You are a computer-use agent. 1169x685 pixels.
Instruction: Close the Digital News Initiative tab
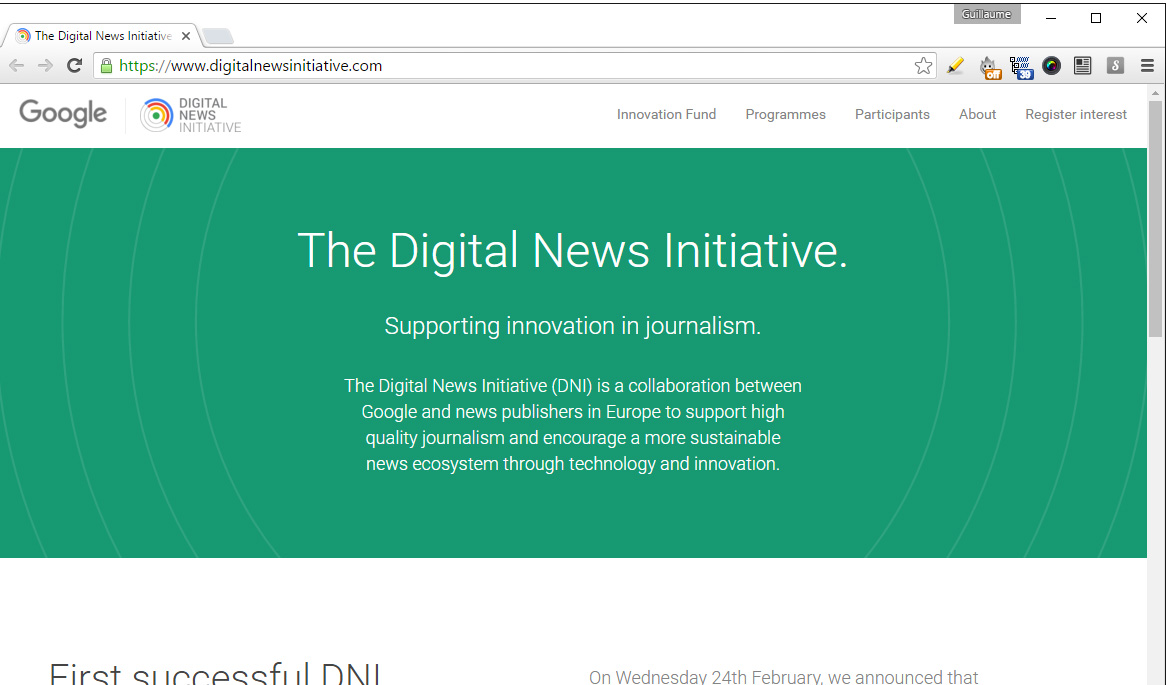186,36
